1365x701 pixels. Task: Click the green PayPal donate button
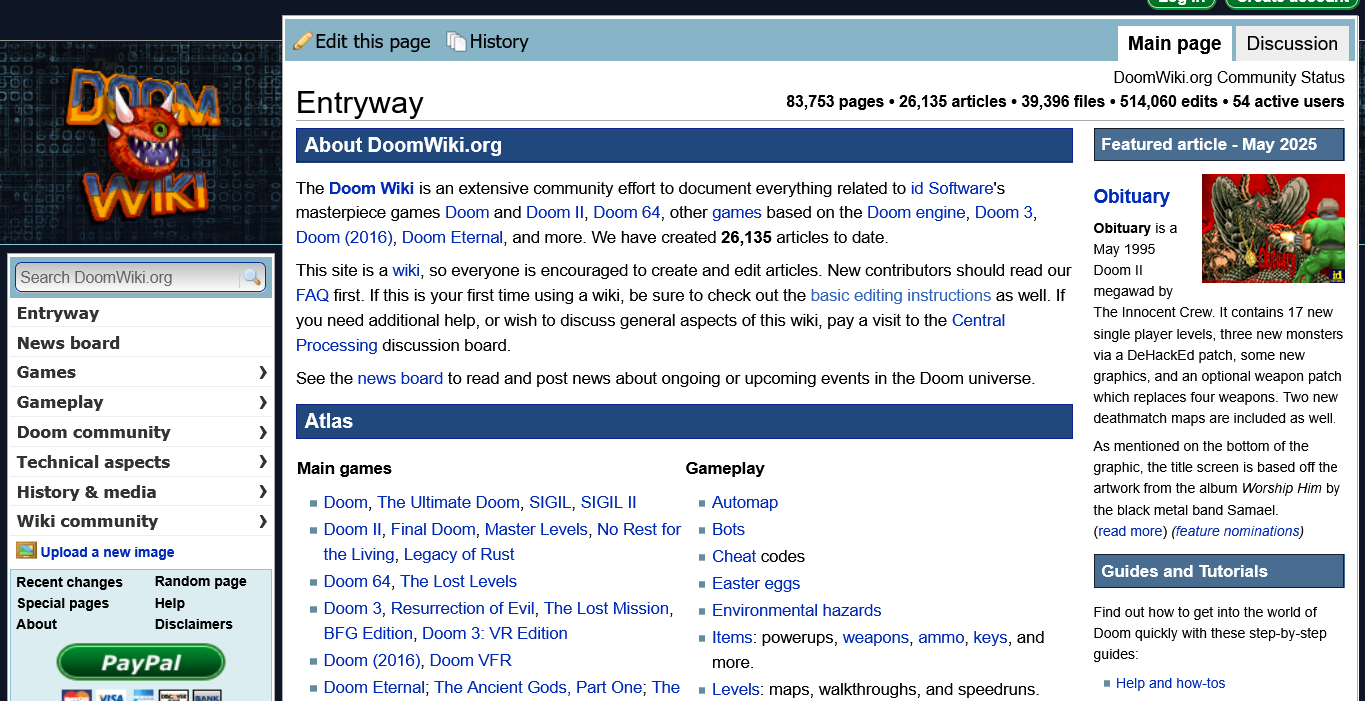(x=141, y=663)
